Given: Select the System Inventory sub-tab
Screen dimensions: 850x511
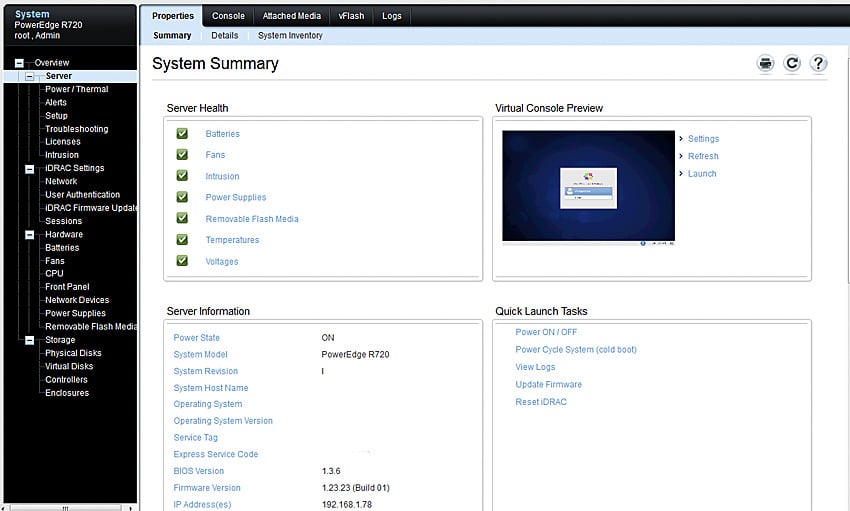Looking at the screenshot, I should click(290, 35).
